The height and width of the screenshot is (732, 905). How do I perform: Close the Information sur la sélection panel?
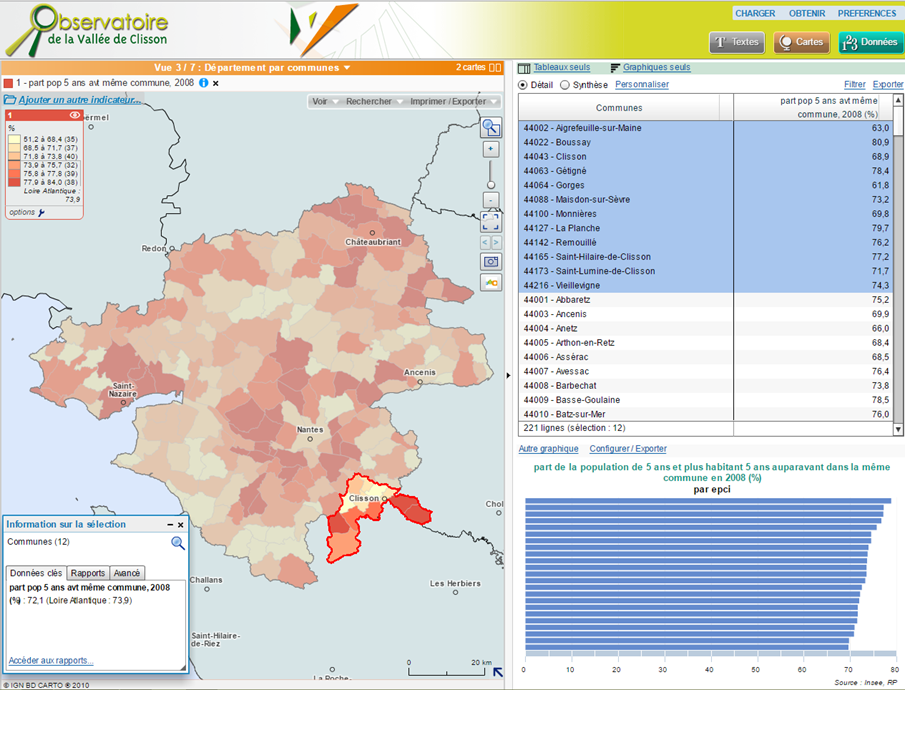(x=181, y=525)
